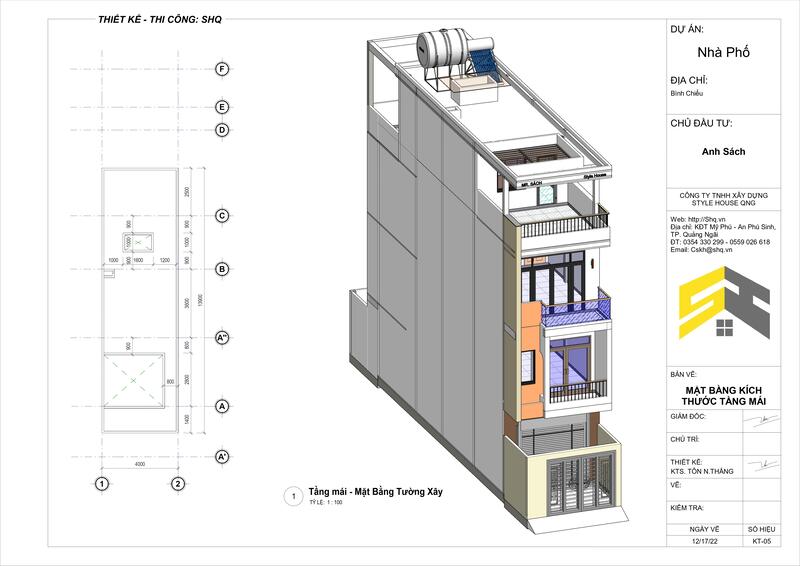Click the ĐỊA CHỈ label

tap(689, 81)
